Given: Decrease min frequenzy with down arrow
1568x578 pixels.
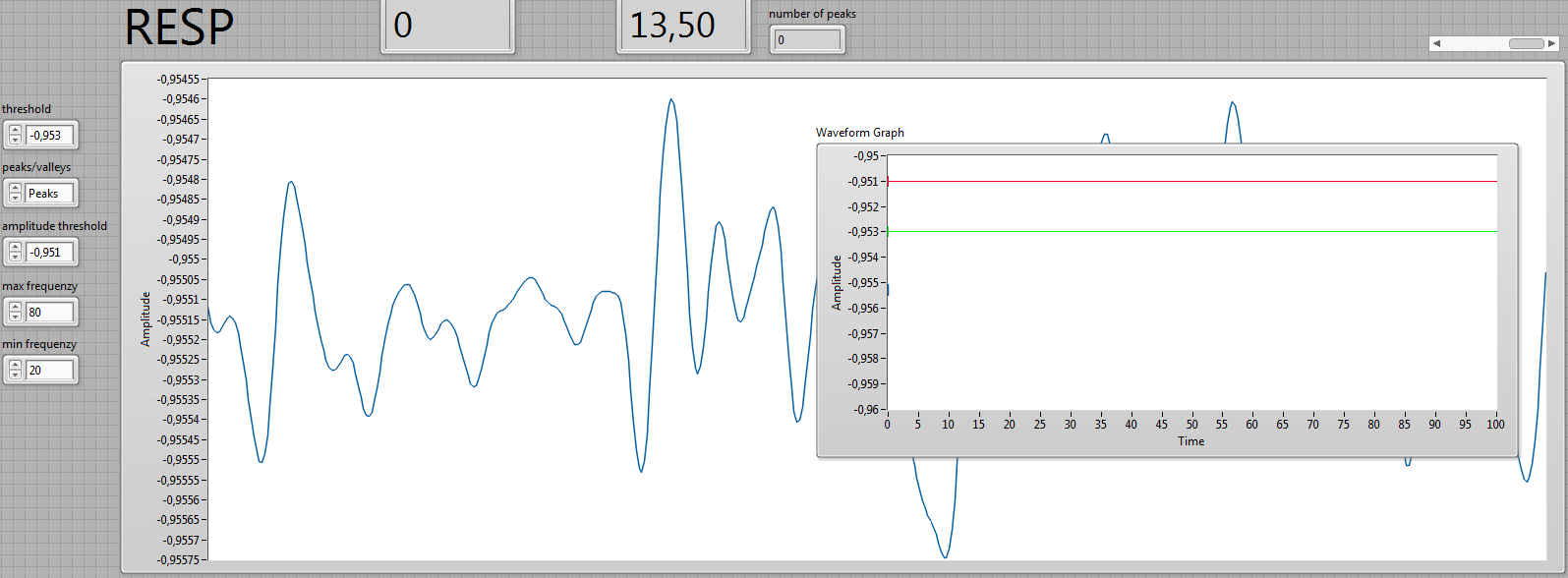Looking at the screenshot, I should [x=15, y=375].
